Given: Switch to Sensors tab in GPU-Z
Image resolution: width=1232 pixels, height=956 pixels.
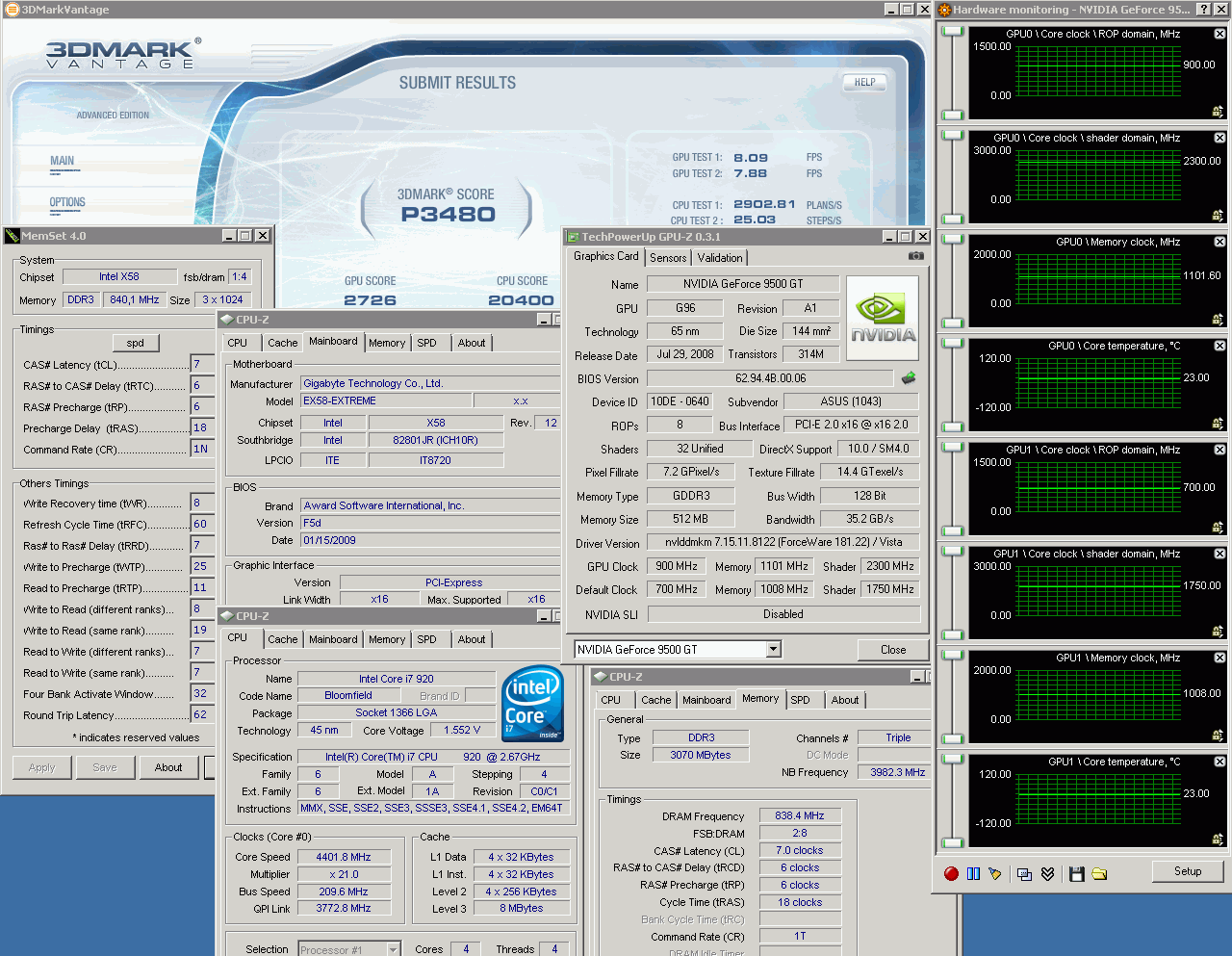Looking at the screenshot, I should (x=668, y=258).
